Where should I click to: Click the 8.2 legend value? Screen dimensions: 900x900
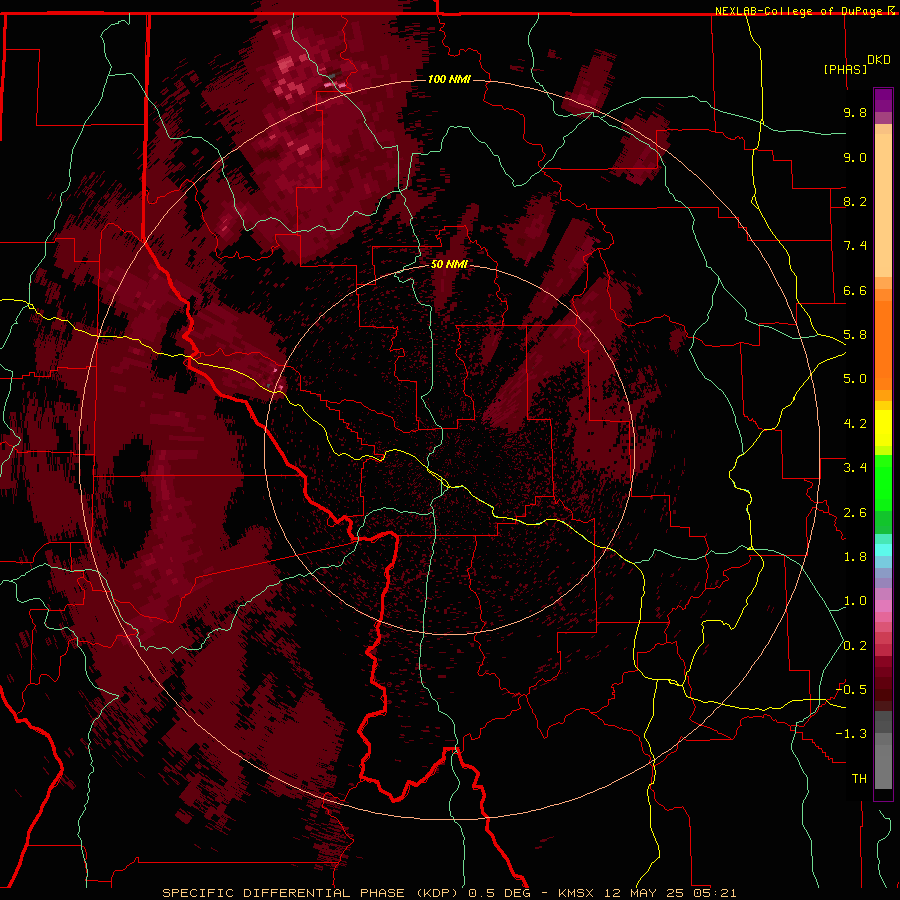point(855,201)
